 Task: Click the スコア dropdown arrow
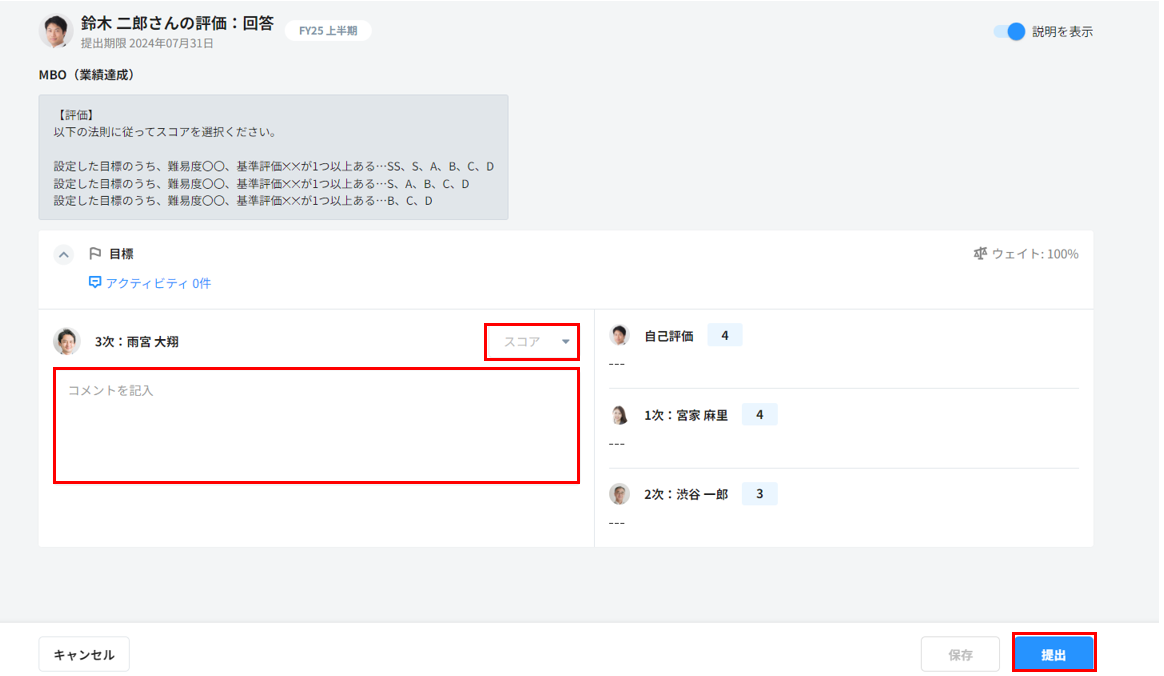pos(566,342)
